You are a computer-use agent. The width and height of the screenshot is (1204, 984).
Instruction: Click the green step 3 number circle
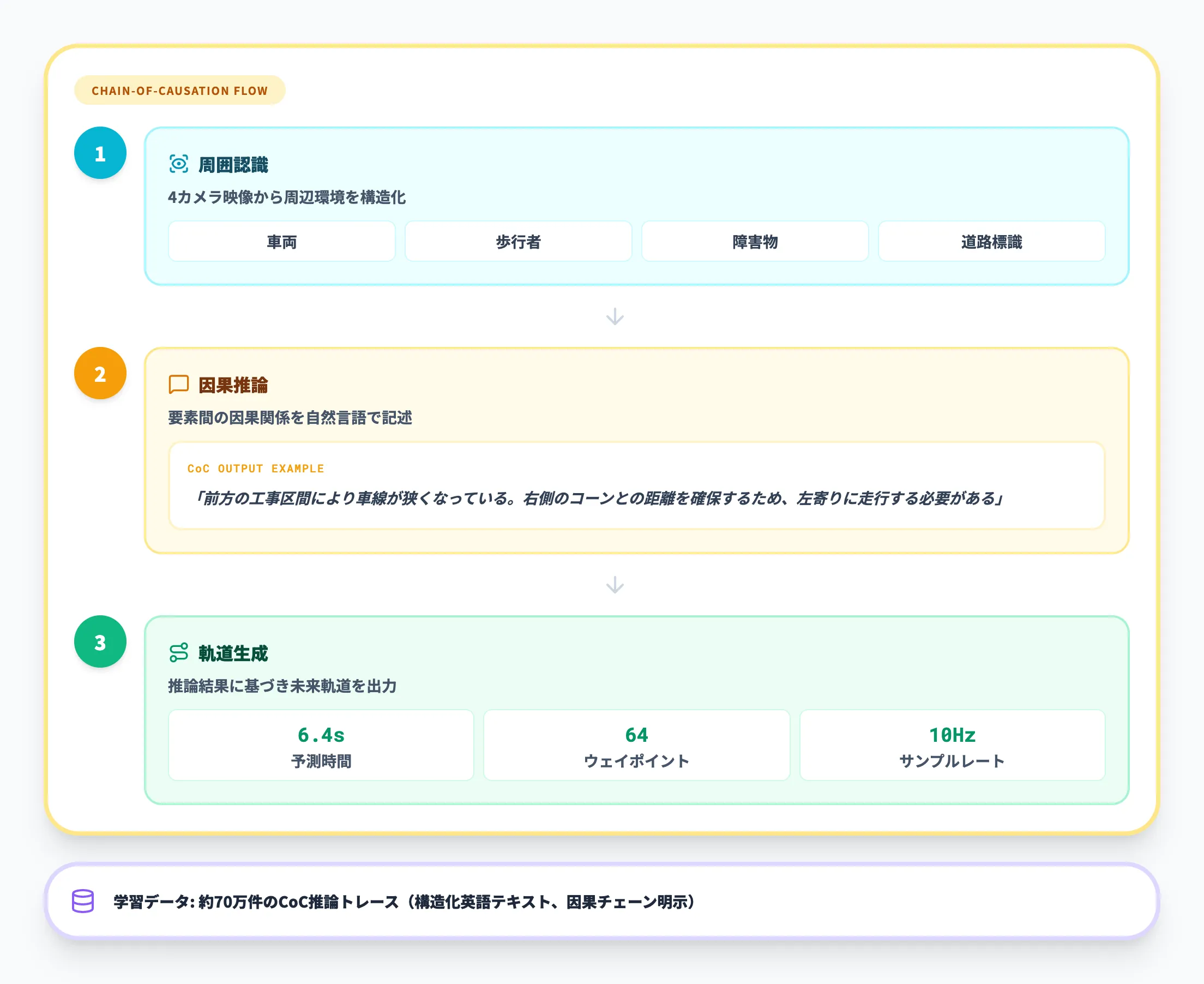pos(100,641)
